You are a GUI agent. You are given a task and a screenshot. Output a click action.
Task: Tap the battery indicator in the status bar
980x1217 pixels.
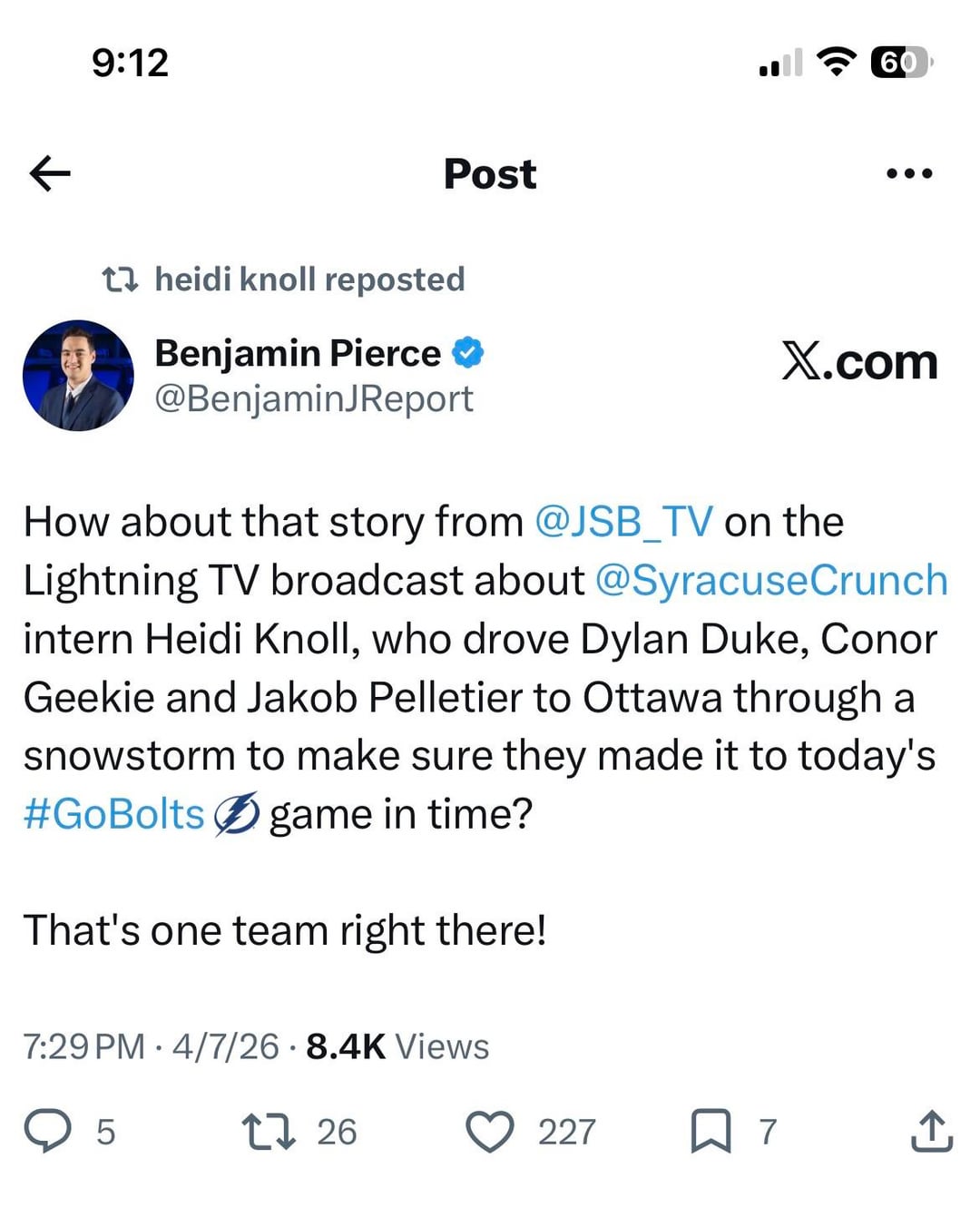[900, 63]
